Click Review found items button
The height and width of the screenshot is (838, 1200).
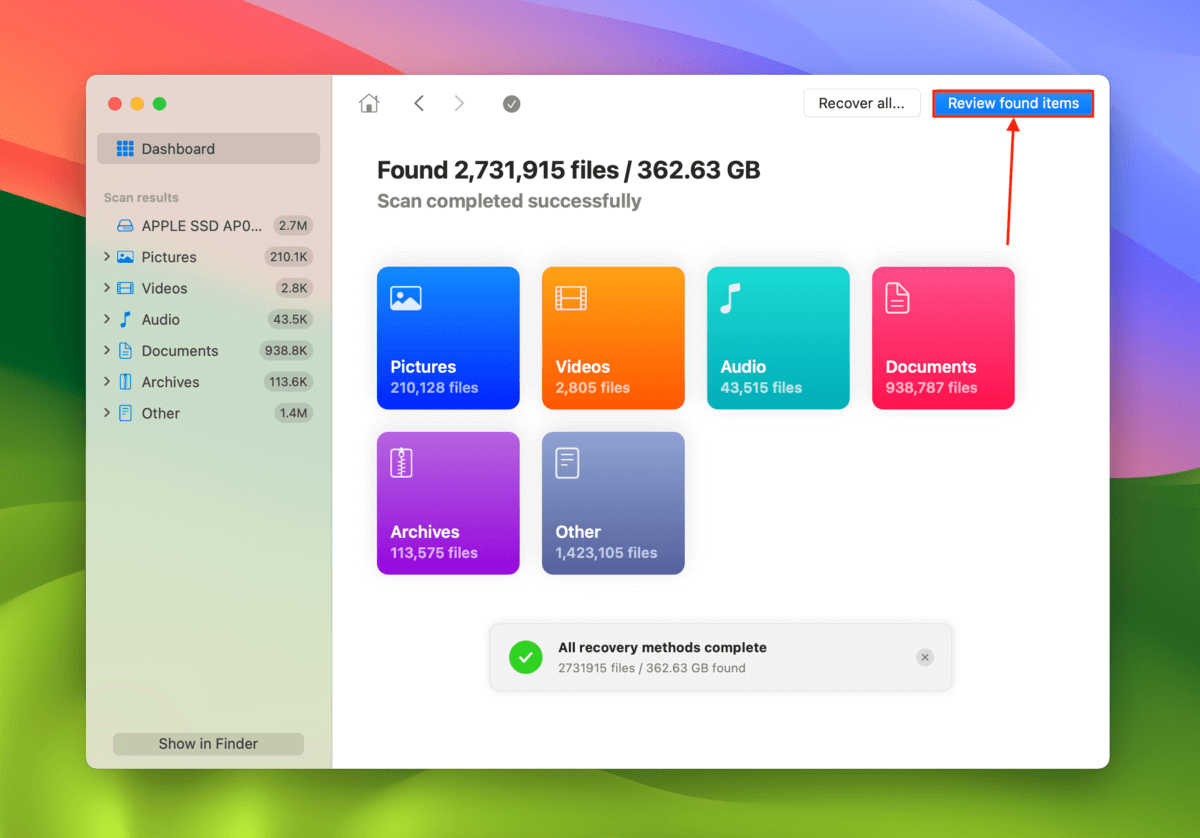[1013, 103]
